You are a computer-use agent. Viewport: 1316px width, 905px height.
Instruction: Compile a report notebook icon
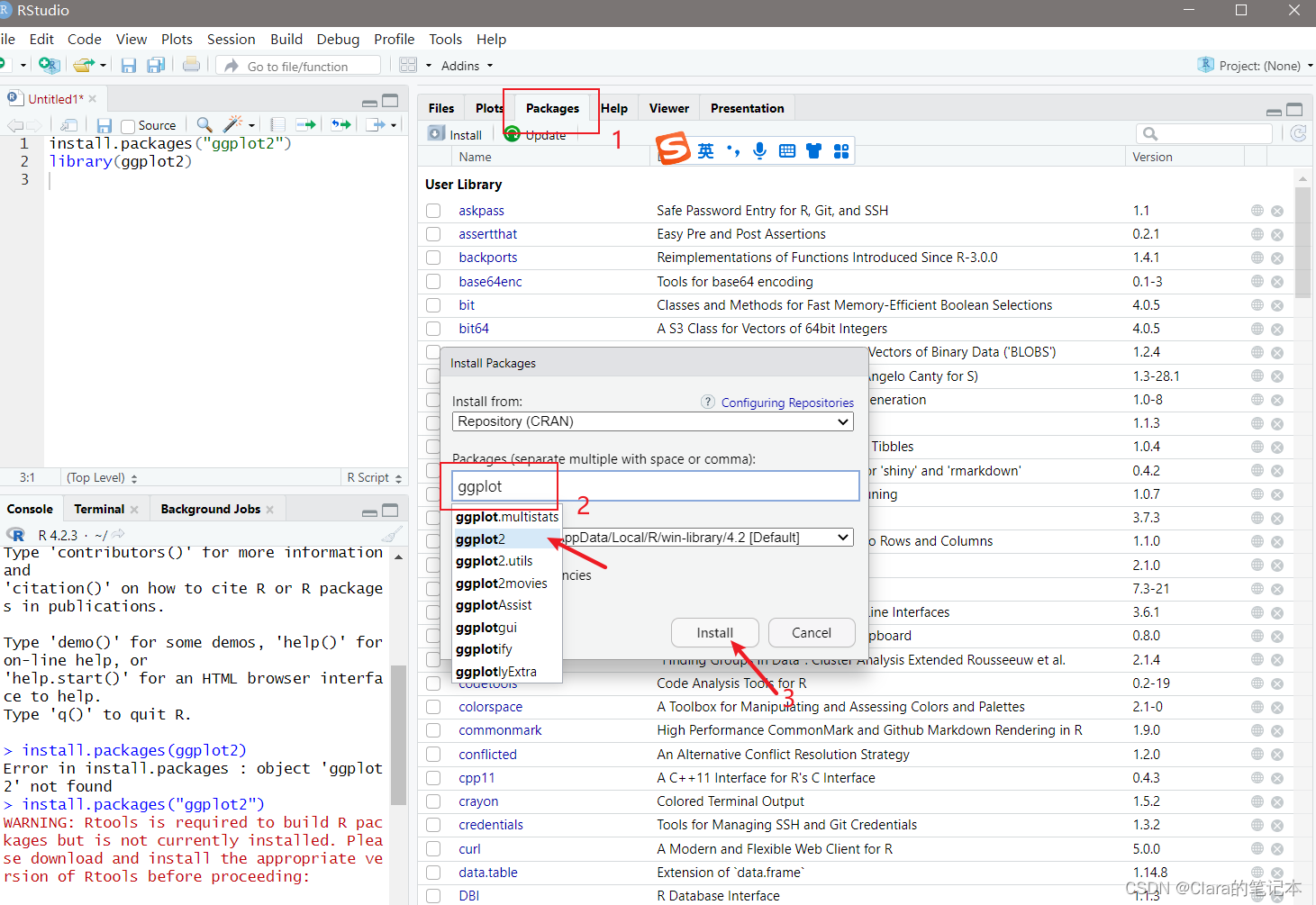pyautogui.click(x=278, y=124)
